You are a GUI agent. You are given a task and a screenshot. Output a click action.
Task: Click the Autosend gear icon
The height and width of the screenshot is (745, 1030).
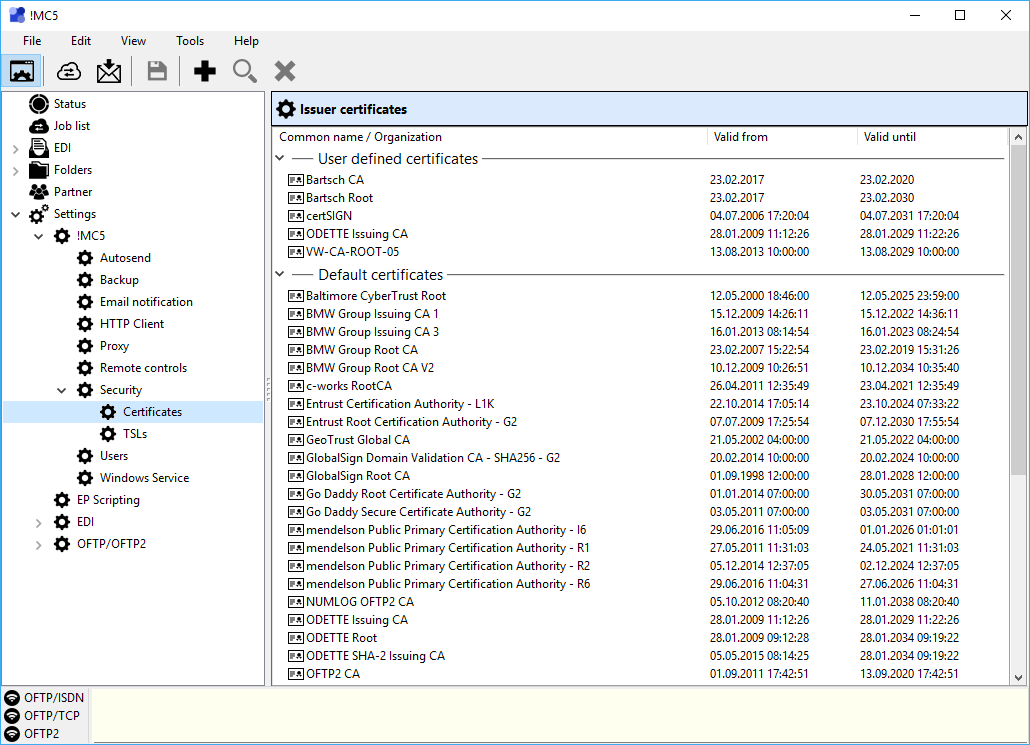click(x=85, y=258)
